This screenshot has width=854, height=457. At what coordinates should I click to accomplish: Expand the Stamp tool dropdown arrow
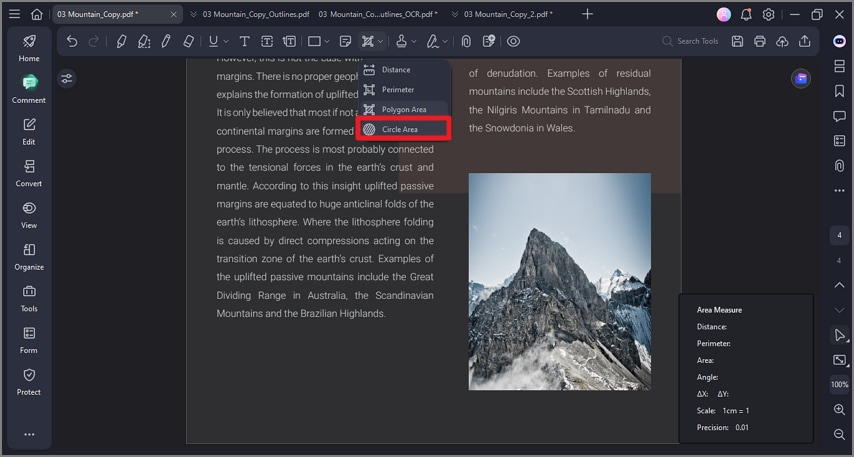click(x=414, y=41)
